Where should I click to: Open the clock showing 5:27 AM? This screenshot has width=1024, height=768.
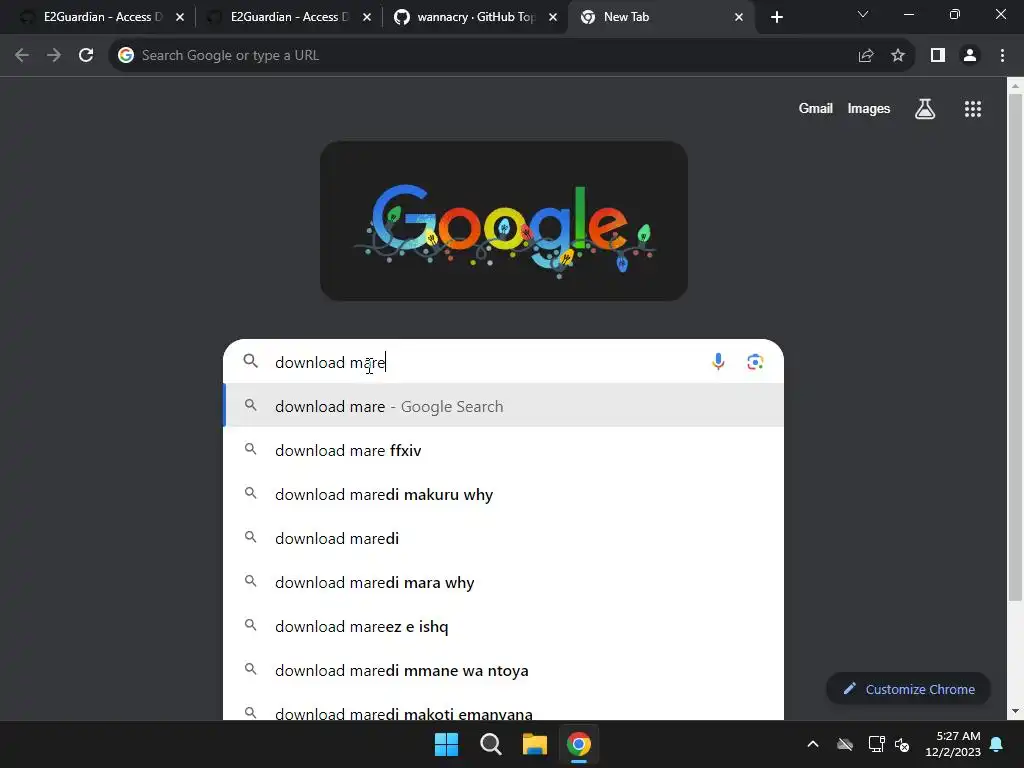pyautogui.click(x=953, y=744)
